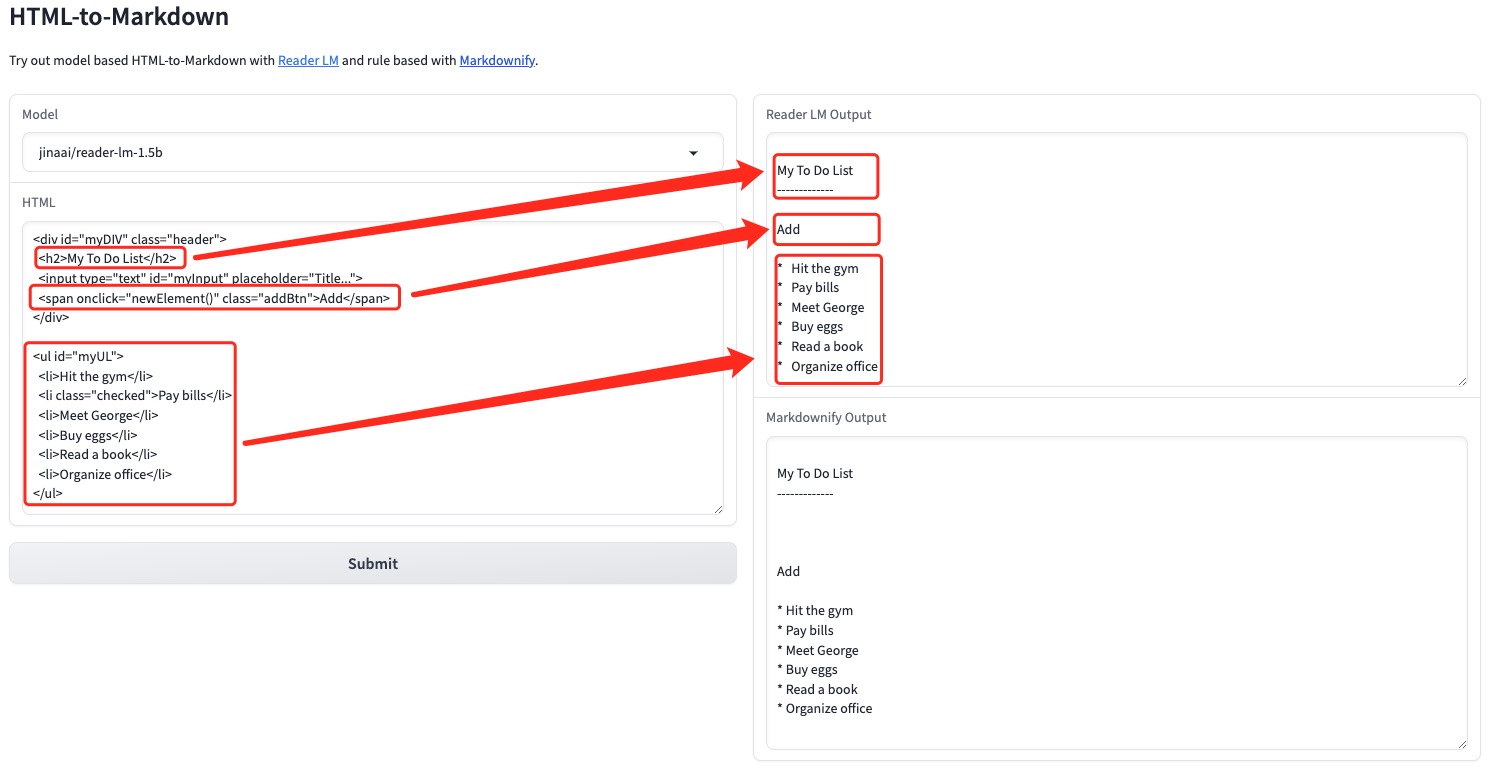
Task: Click Hit the gym in Markdownify Output
Action: pos(820,611)
